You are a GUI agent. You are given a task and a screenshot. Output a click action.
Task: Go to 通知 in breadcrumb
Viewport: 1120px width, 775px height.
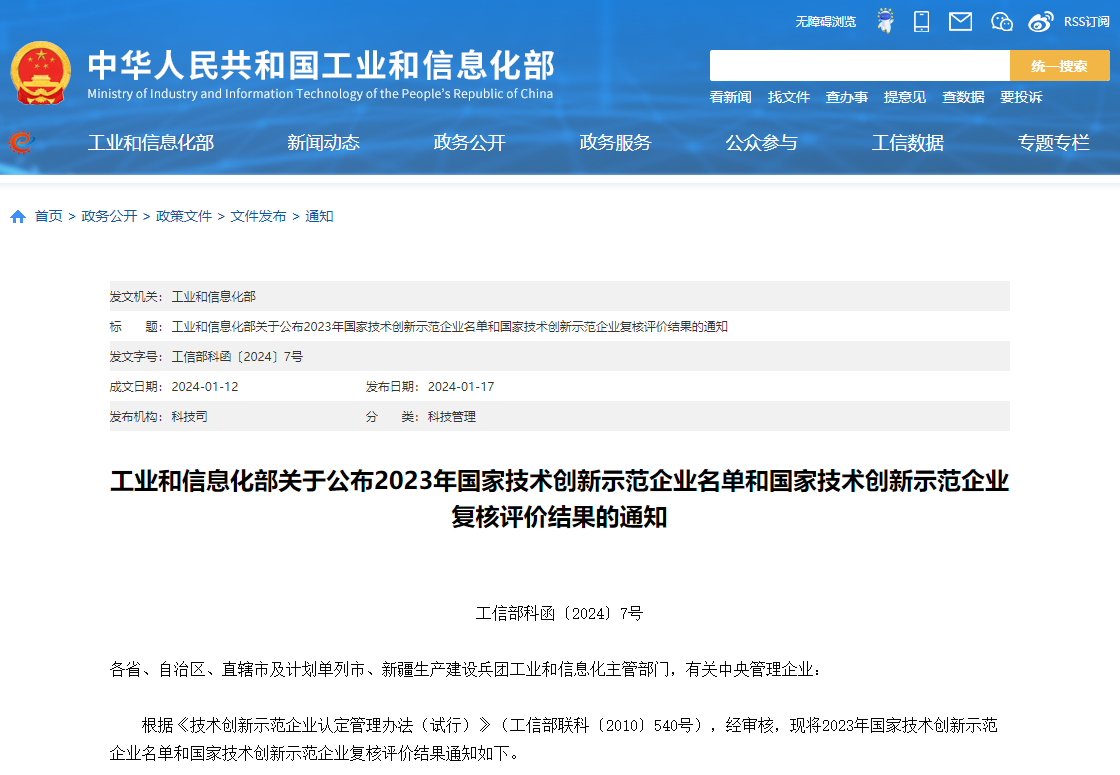coord(319,216)
